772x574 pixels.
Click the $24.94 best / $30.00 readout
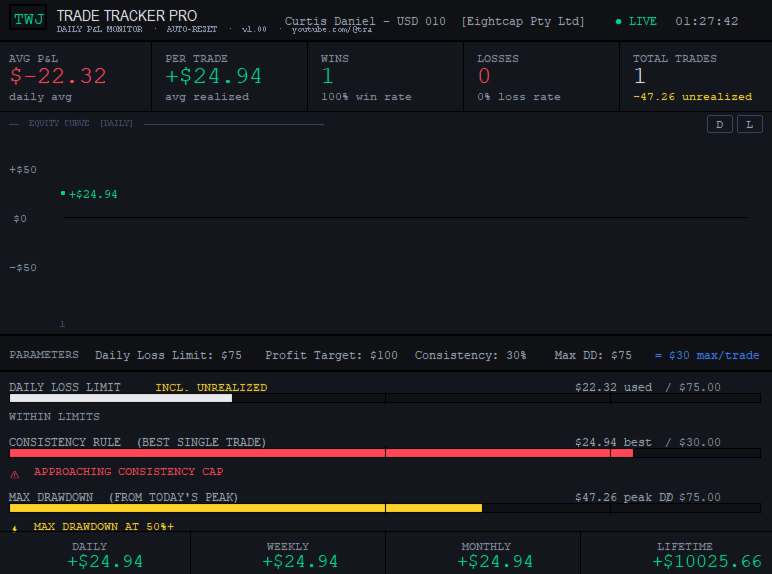[x=647, y=442]
